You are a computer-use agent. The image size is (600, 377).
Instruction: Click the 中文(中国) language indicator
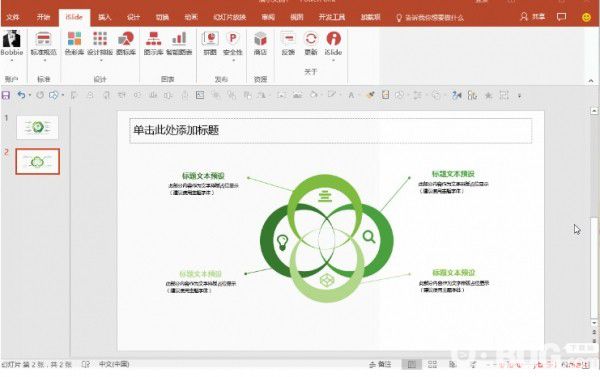click(x=114, y=364)
